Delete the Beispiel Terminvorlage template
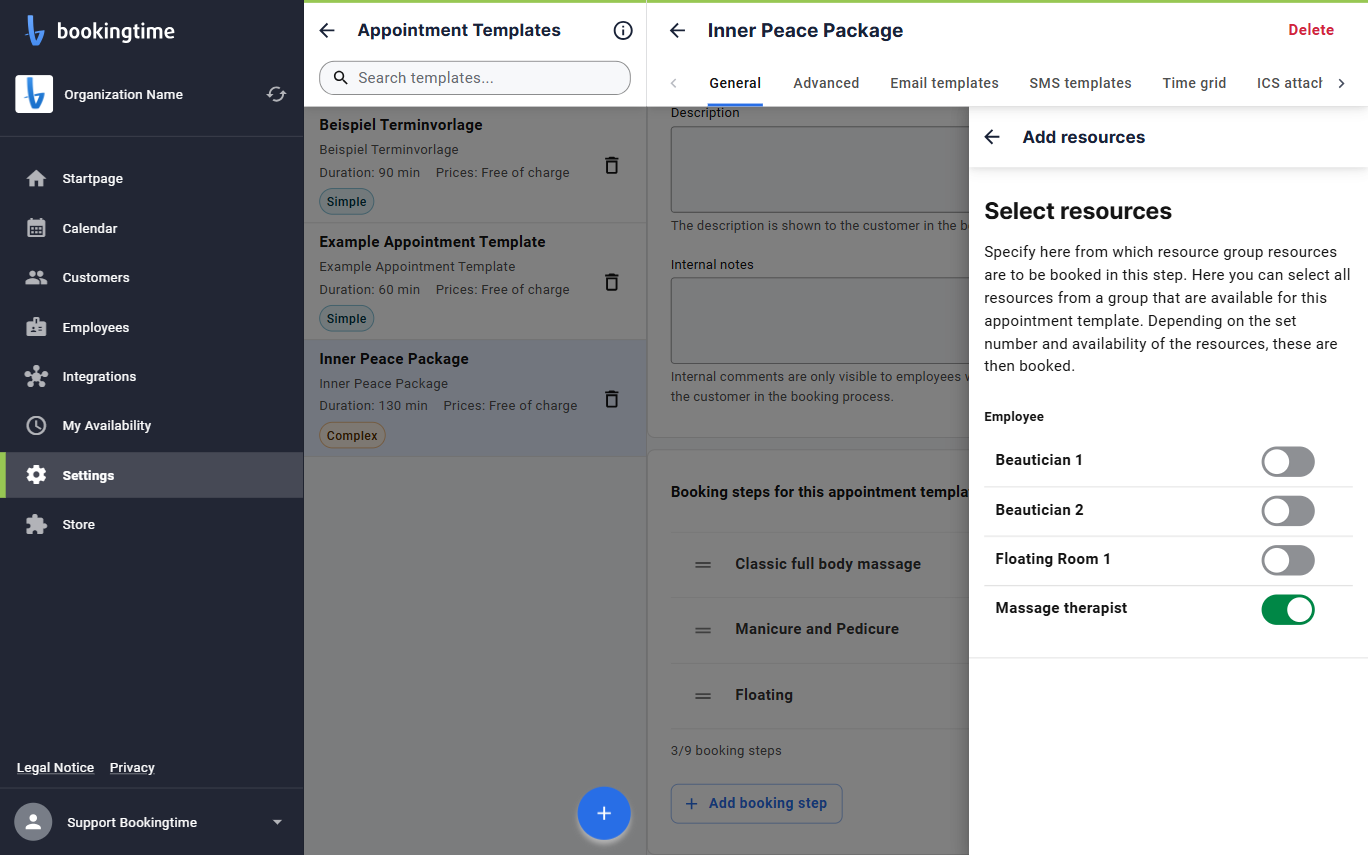Viewport: 1368px width, 855px height. pos(612,165)
